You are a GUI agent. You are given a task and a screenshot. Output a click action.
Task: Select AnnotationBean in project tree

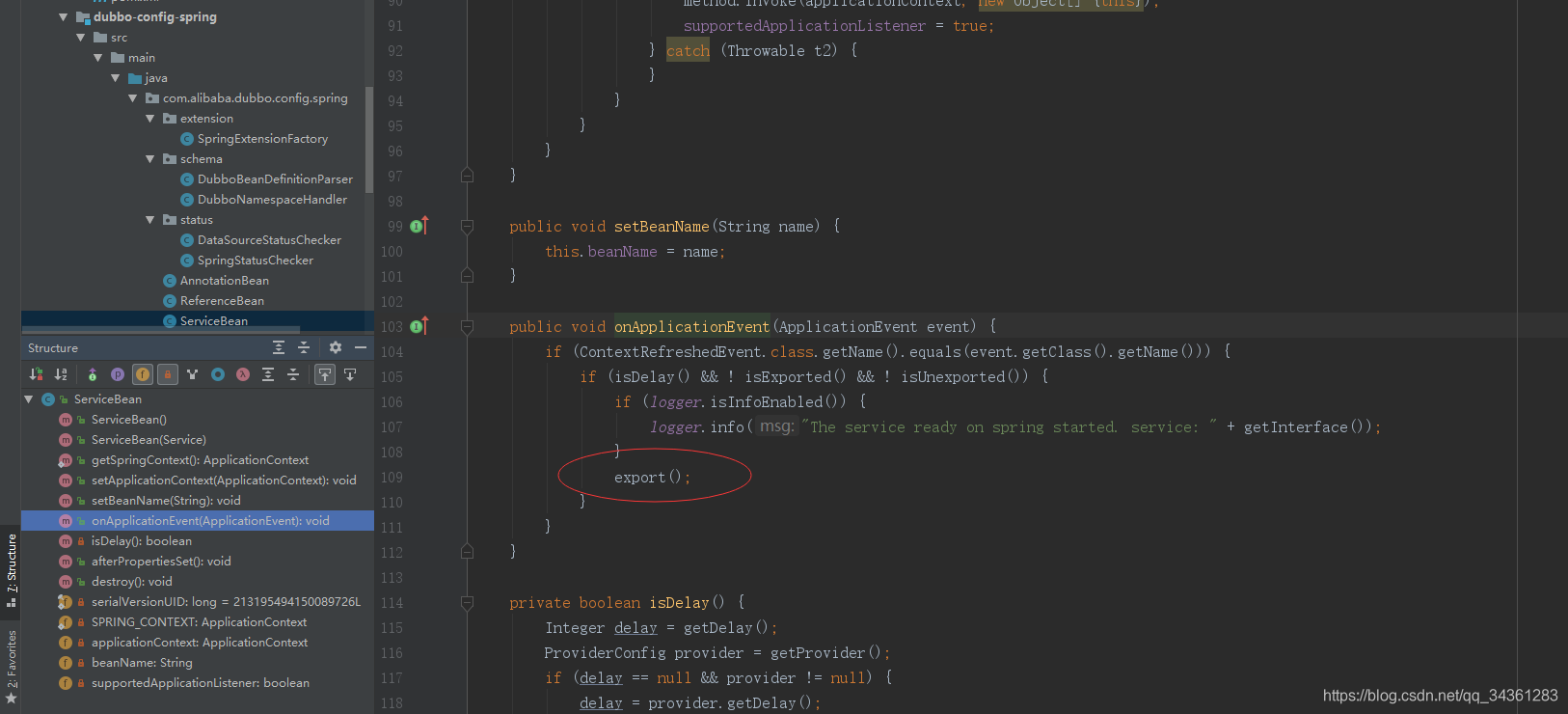[224, 281]
